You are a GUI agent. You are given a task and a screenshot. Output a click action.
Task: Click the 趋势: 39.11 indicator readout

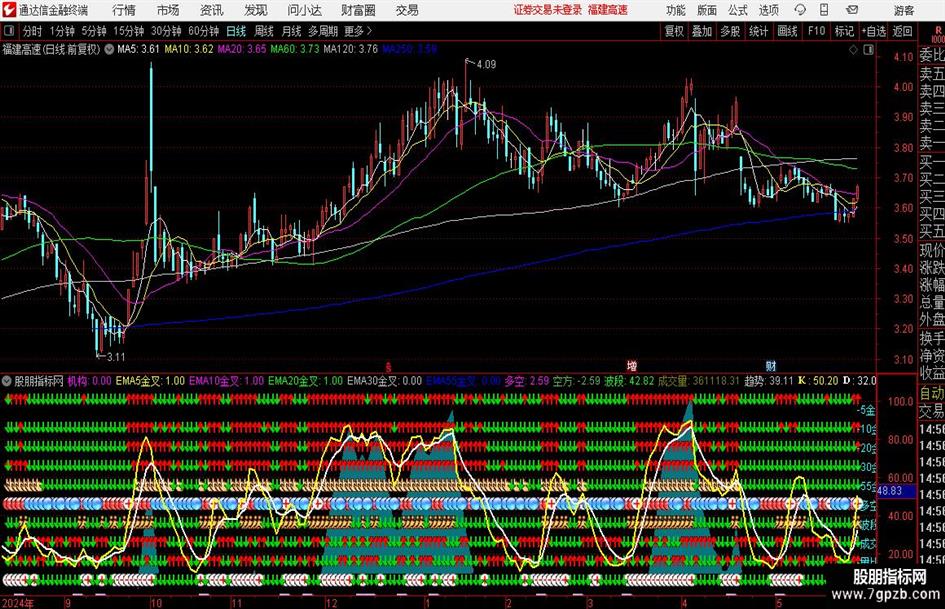tap(768, 381)
